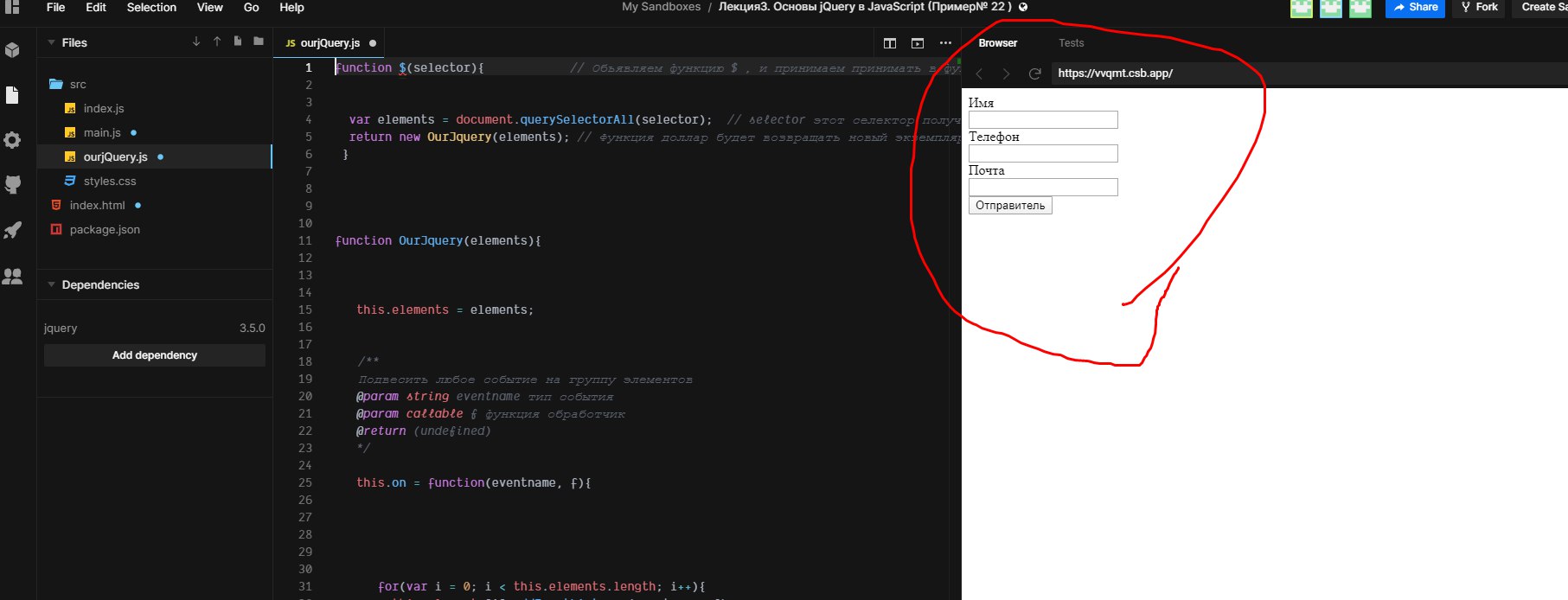Open the File menu
Image resolution: width=1568 pixels, height=600 pixels.
point(55,7)
